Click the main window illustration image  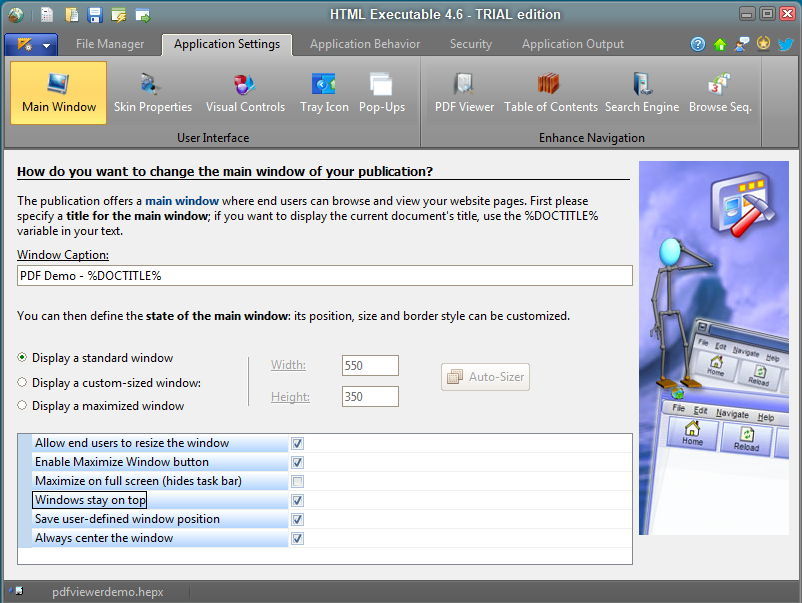(x=714, y=348)
